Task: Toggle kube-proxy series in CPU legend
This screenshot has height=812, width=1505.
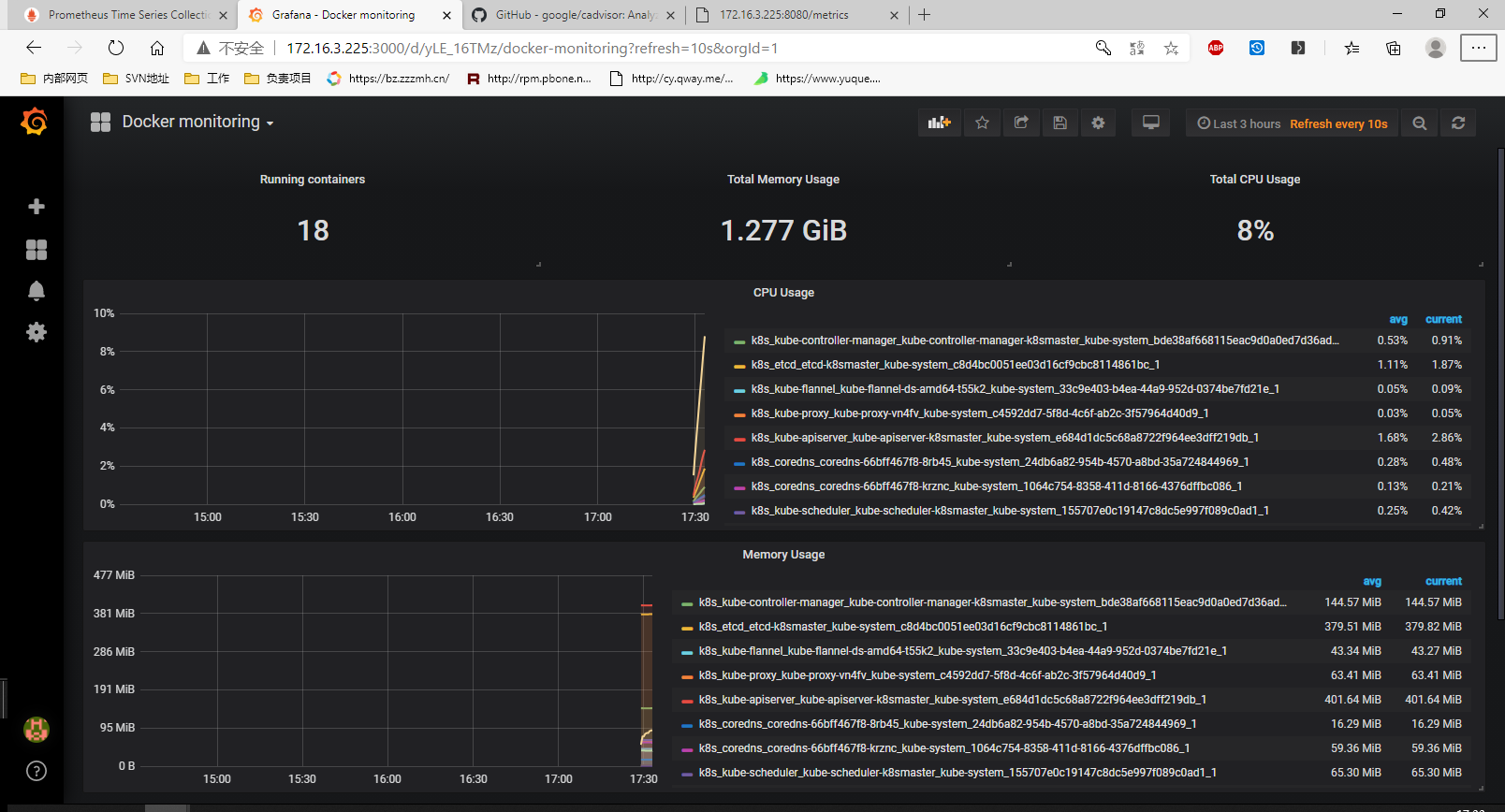Action: tap(980, 413)
